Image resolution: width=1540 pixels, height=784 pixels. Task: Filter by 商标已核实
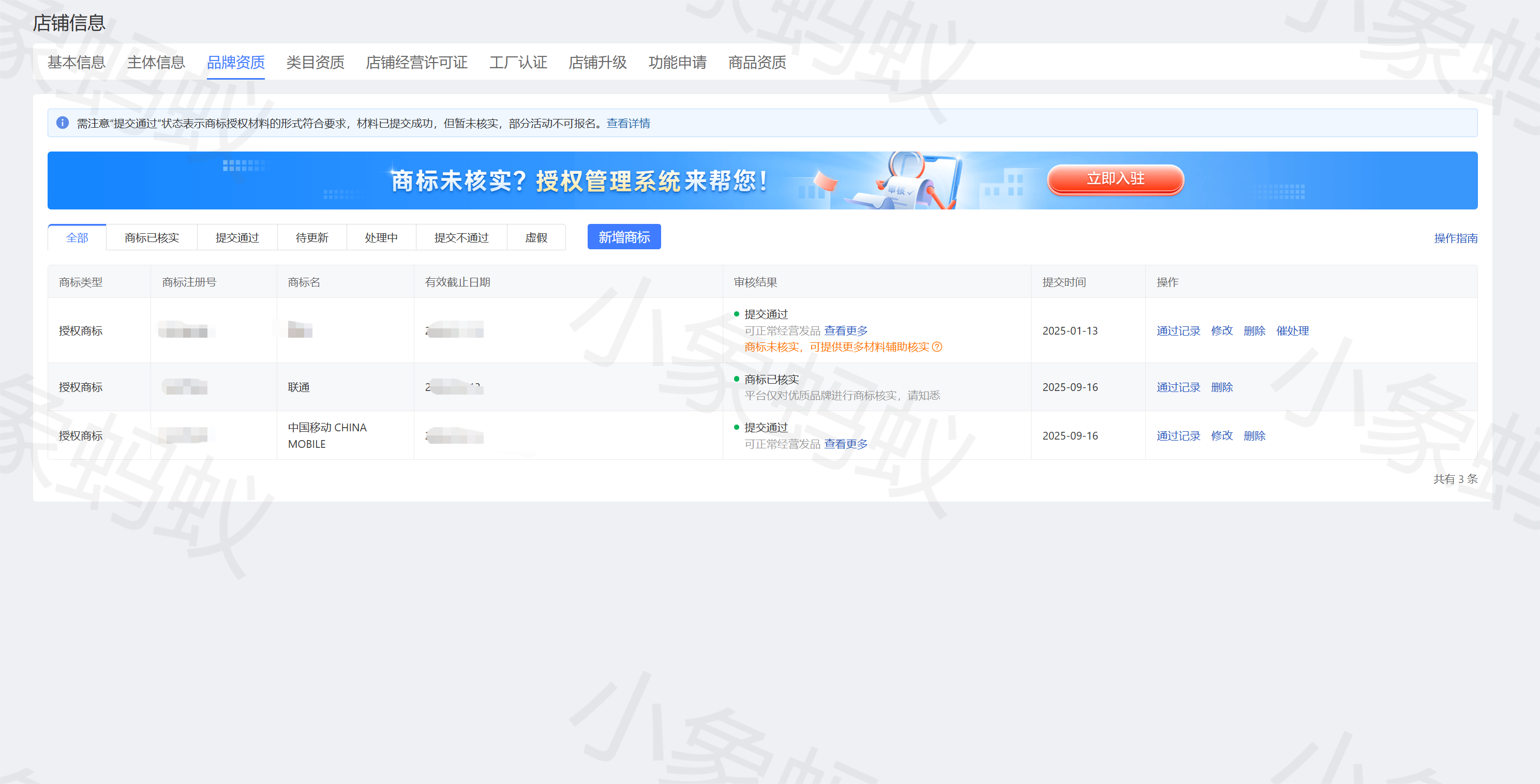[152, 238]
